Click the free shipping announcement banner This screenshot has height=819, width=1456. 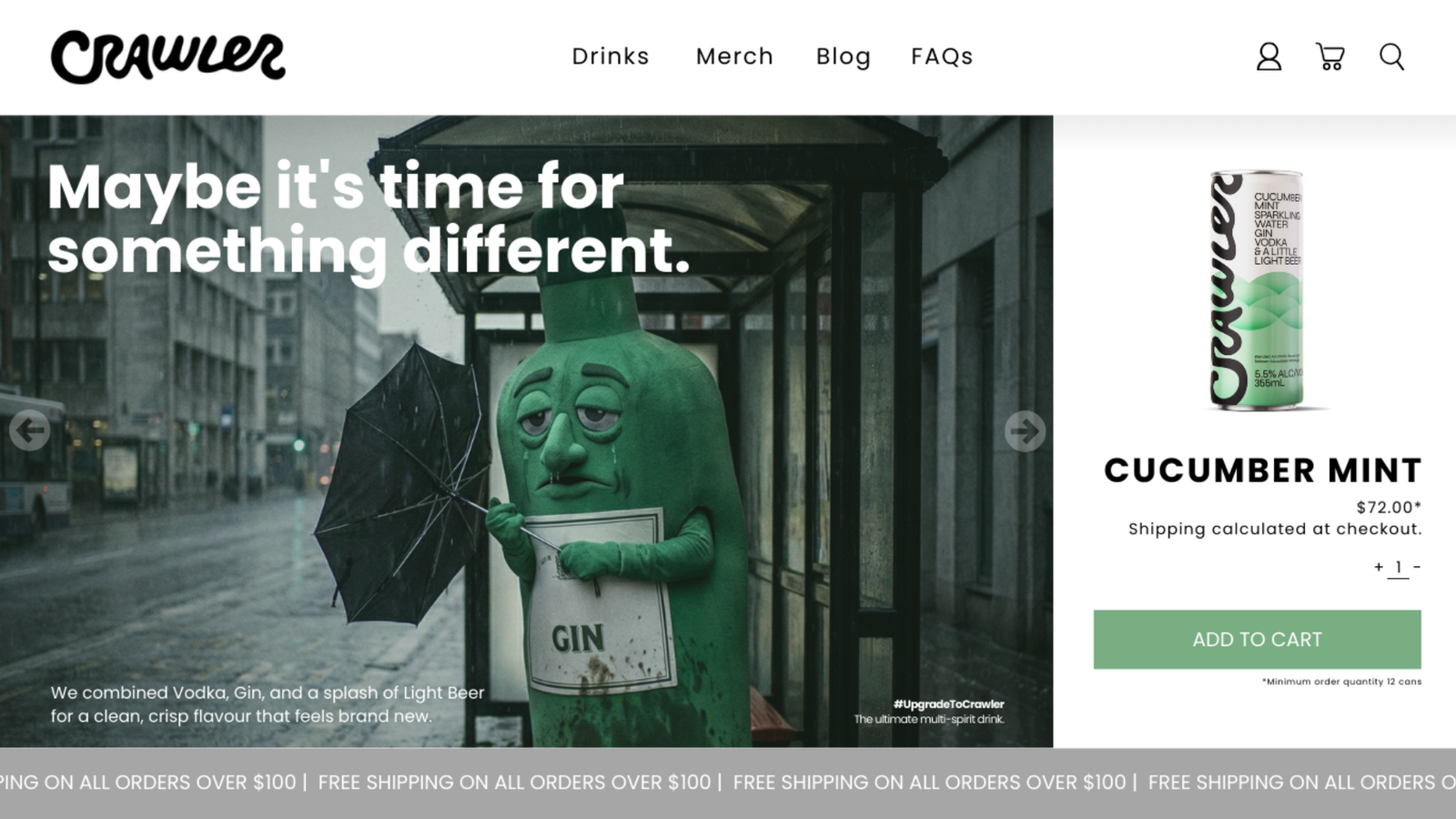click(728, 783)
